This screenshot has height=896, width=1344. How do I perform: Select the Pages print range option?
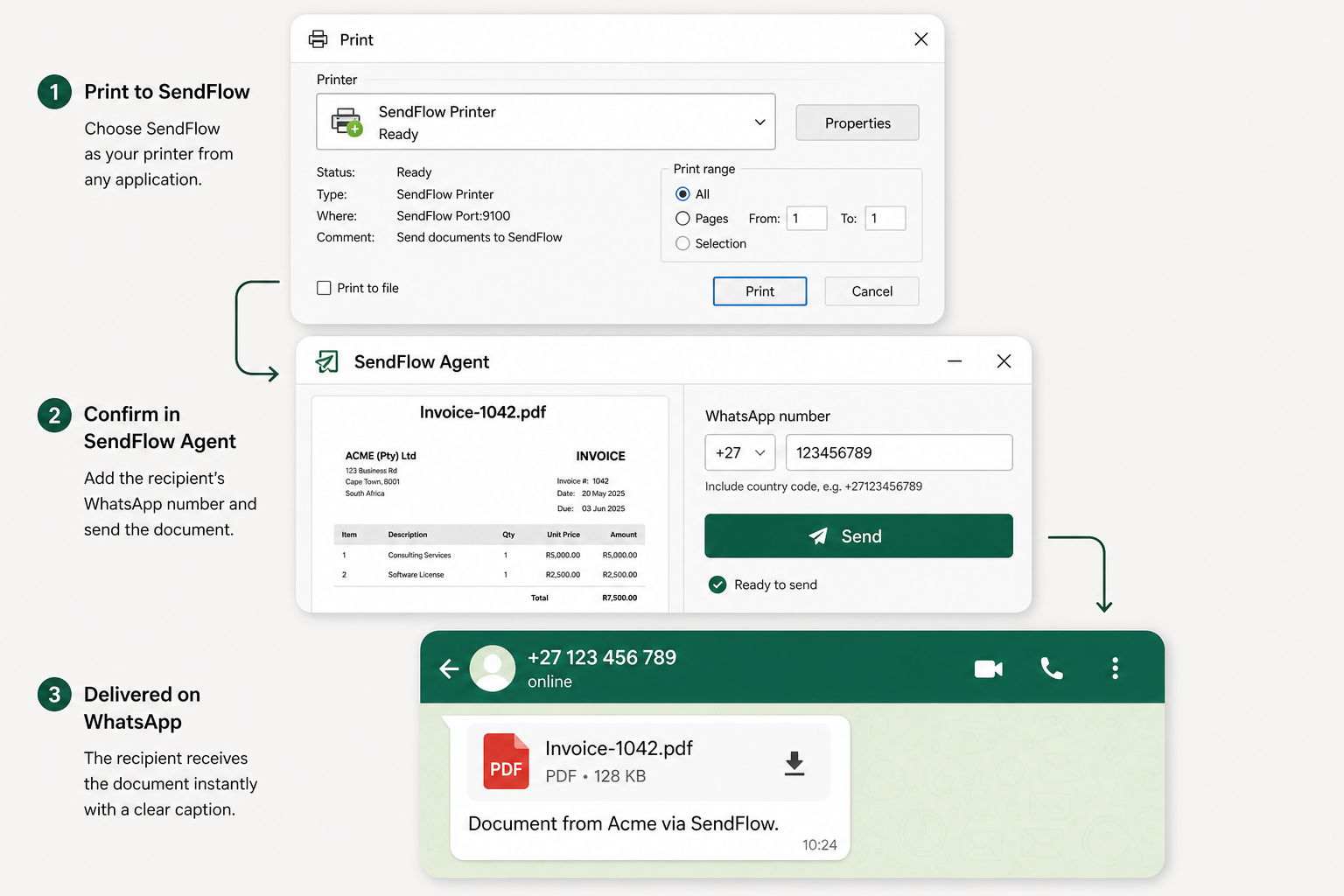click(x=682, y=219)
